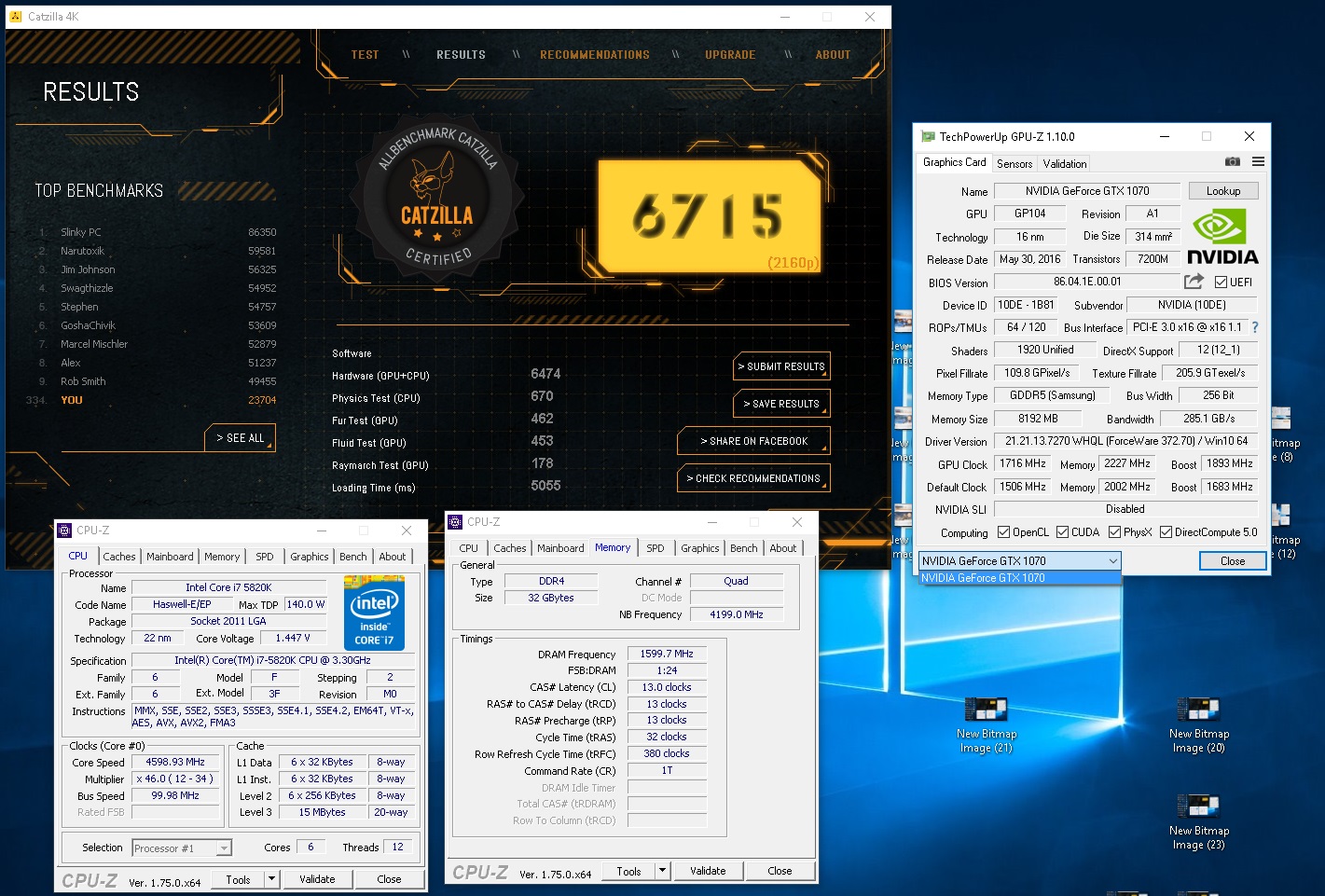Go to the TEST section in Catzilla
The image size is (1325, 896).
(365, 55)
